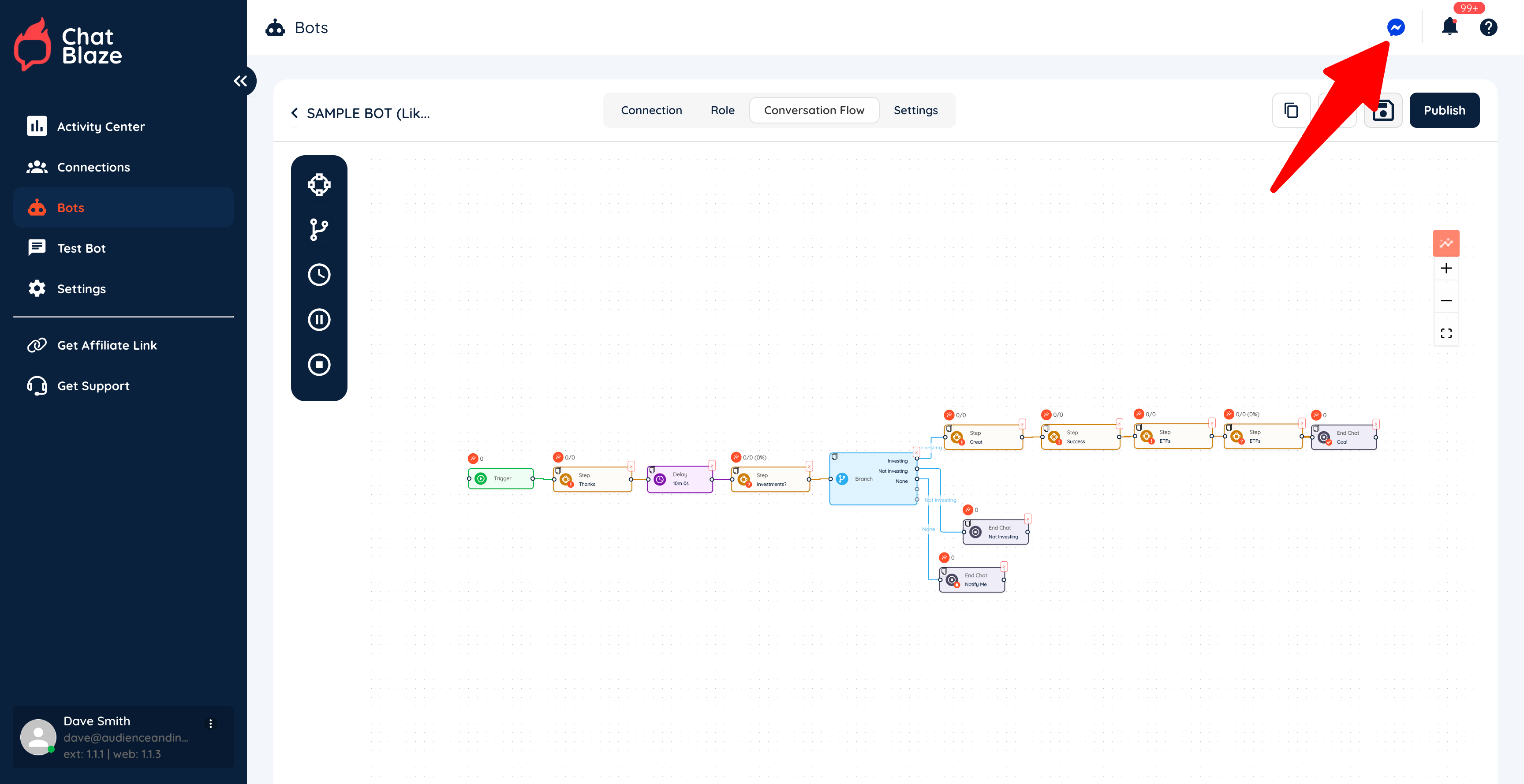
Task: Open the Role tab
Action: [x=722, y=111]
